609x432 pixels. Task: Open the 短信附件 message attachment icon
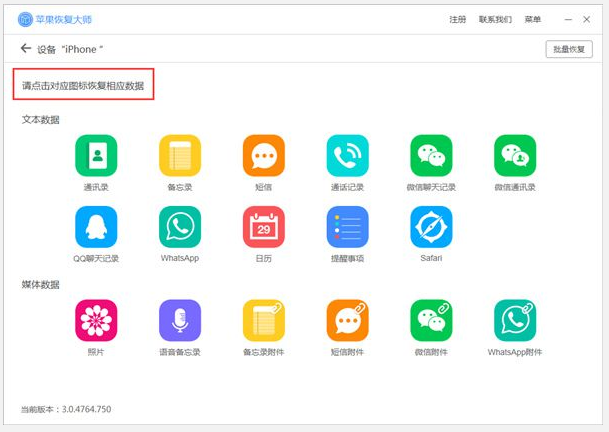[x=348, y=320]
